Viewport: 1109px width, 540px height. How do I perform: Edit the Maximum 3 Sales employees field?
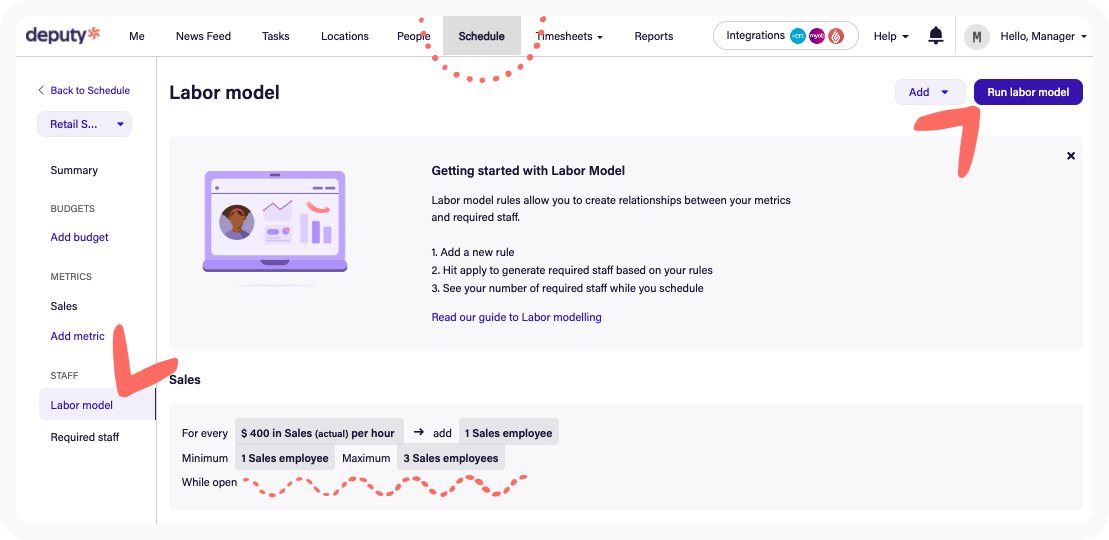point(450,458)
